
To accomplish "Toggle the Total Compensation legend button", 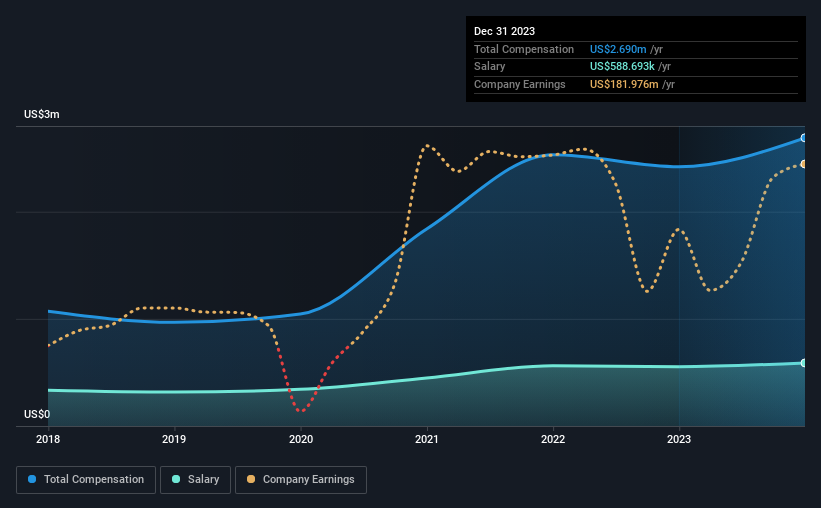I will 86,480.
